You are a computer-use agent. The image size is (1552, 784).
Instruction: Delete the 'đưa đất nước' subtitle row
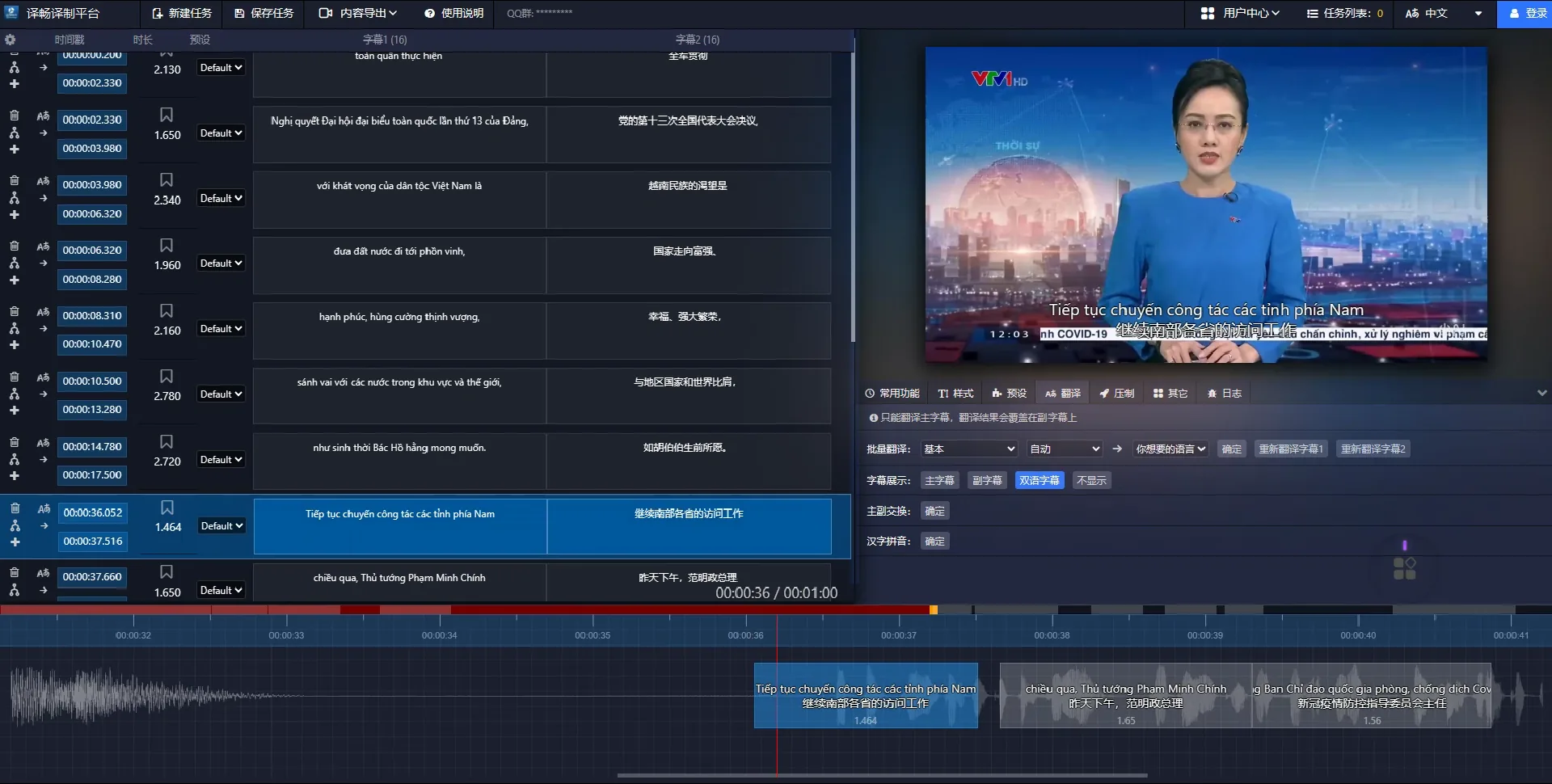coord(14,247)
